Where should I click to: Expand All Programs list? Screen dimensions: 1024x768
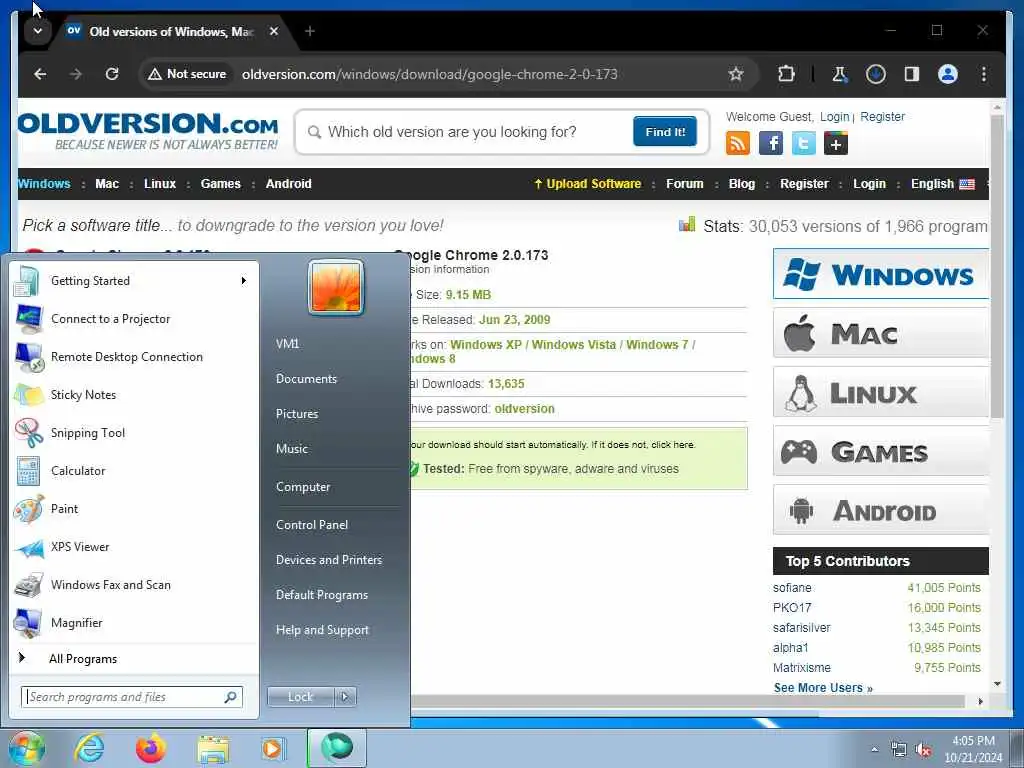[83, 659]
